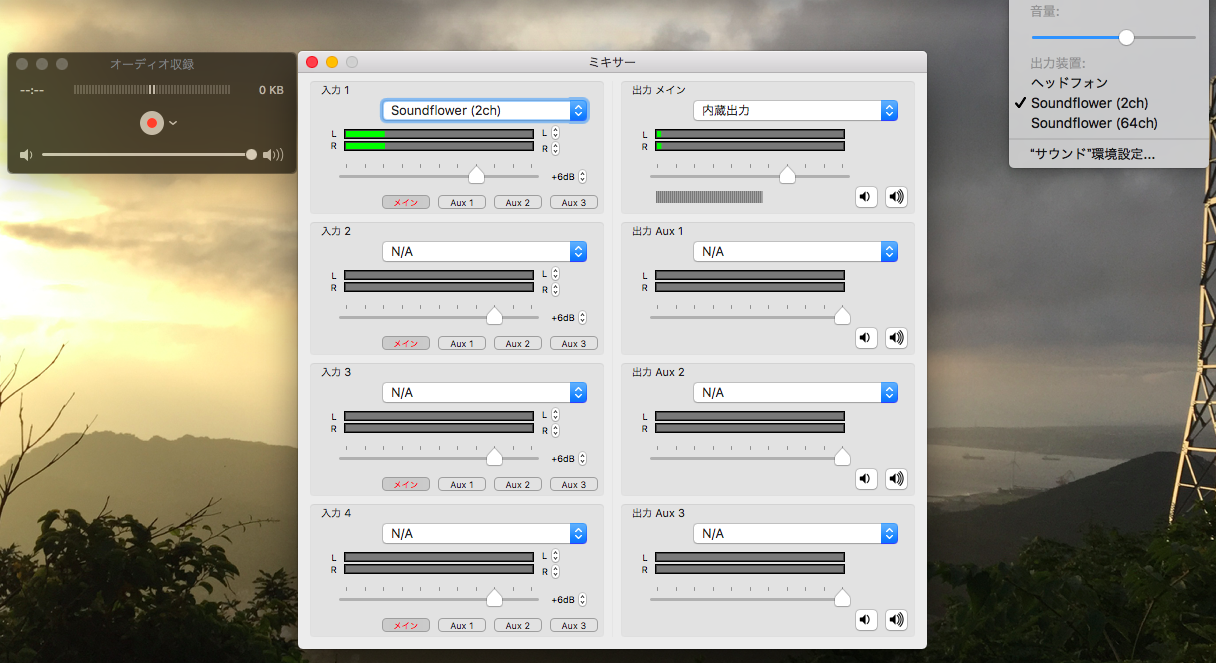Click the loud speaker icon in 出力 メイン
1216x663 pixels.
896,197
